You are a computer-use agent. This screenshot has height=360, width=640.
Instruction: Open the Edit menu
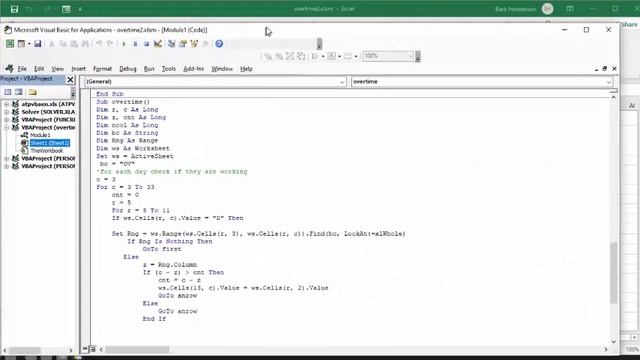point(39,69)
